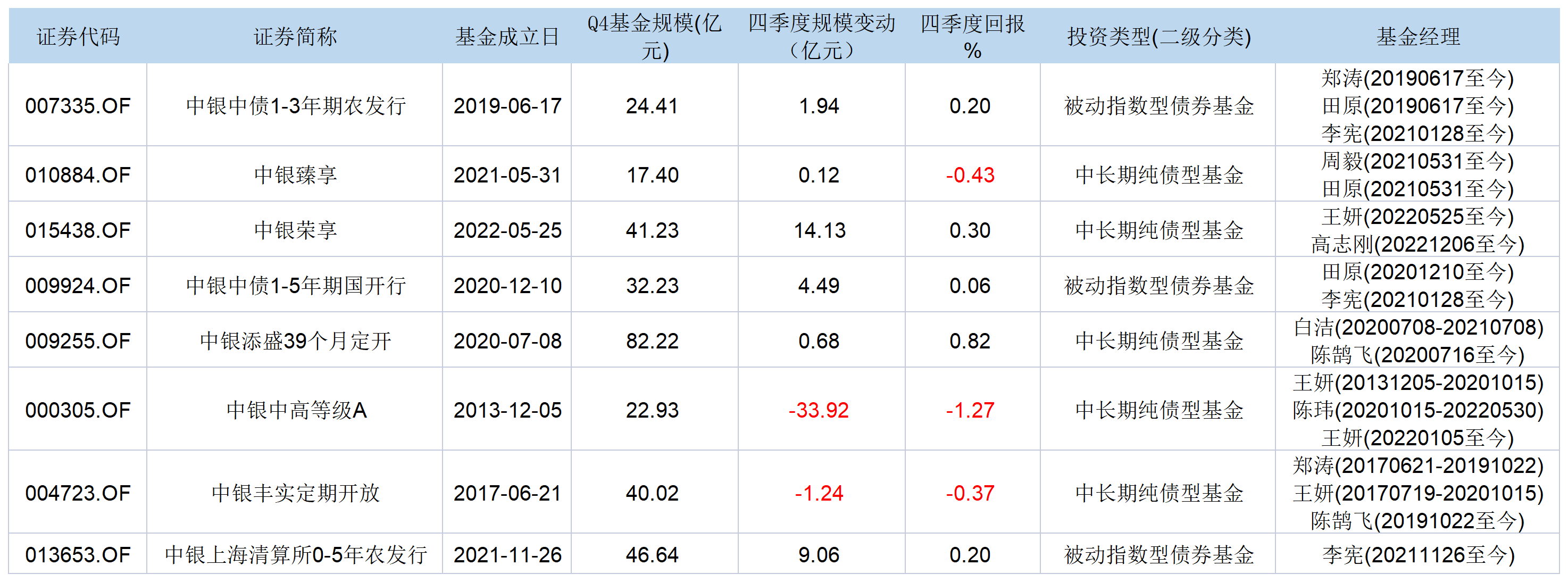
Task: Click the red return value -1.27
Action: click(x=970, y=410)
